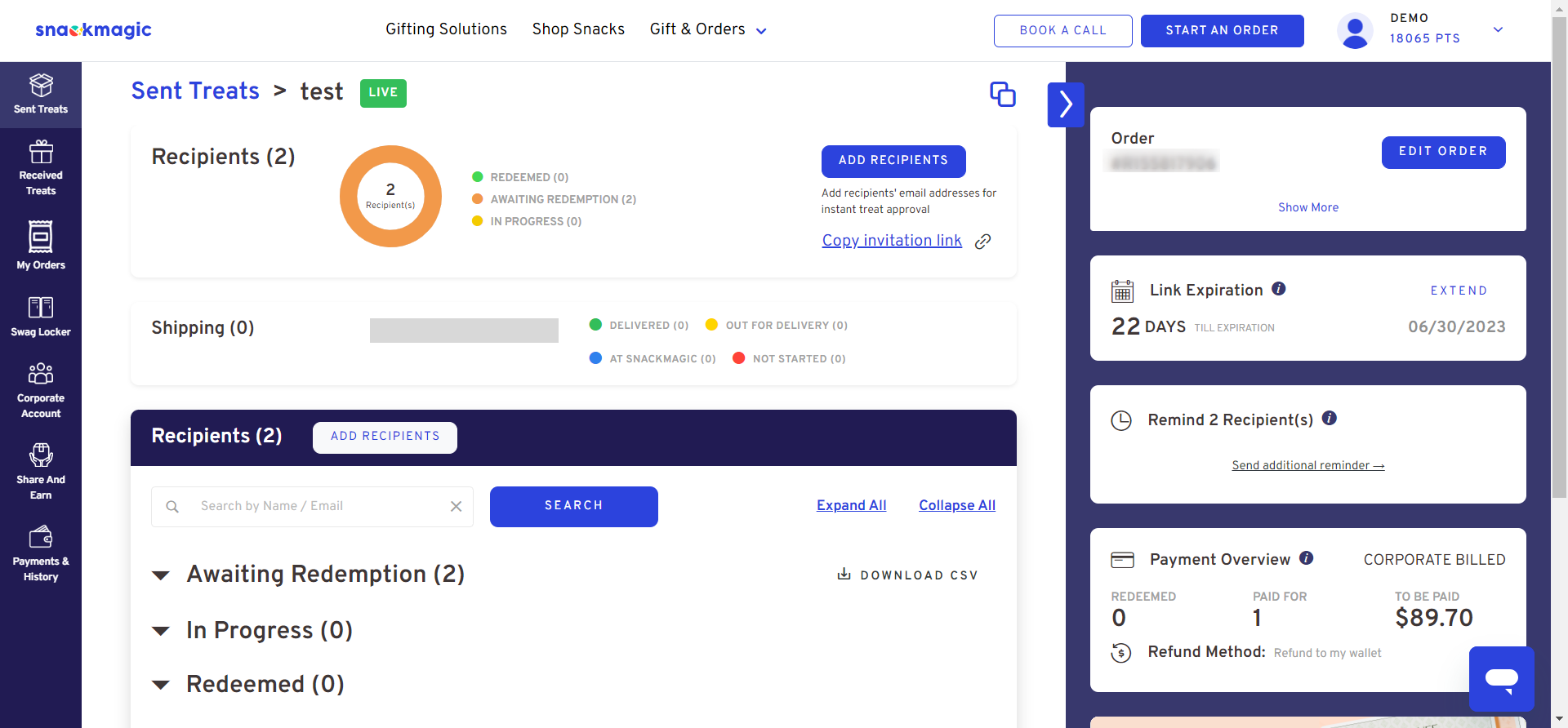
Task: Collapse the In Progress section
Action: 161,631
